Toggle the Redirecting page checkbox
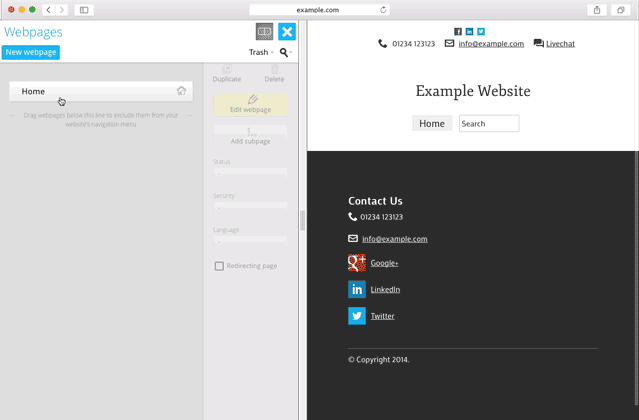The height and width of the screenshot is (420, 639). [x=219, y=266]
